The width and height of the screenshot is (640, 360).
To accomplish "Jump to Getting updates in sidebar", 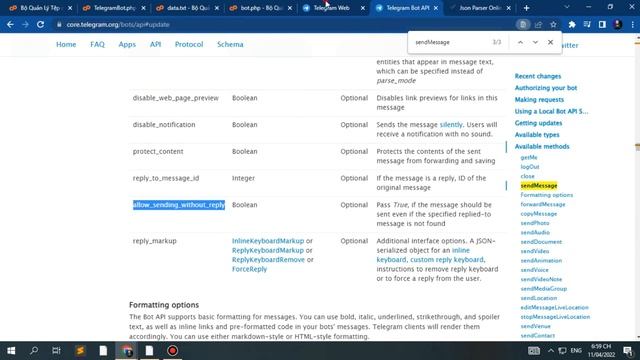I will point(538,123).
